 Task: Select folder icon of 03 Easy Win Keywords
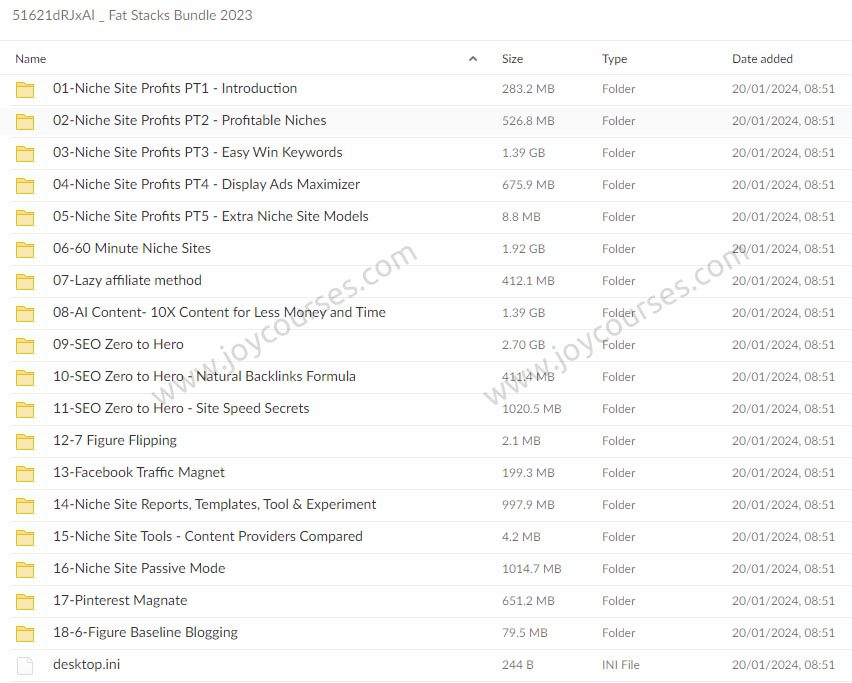(x=24, y=153)
